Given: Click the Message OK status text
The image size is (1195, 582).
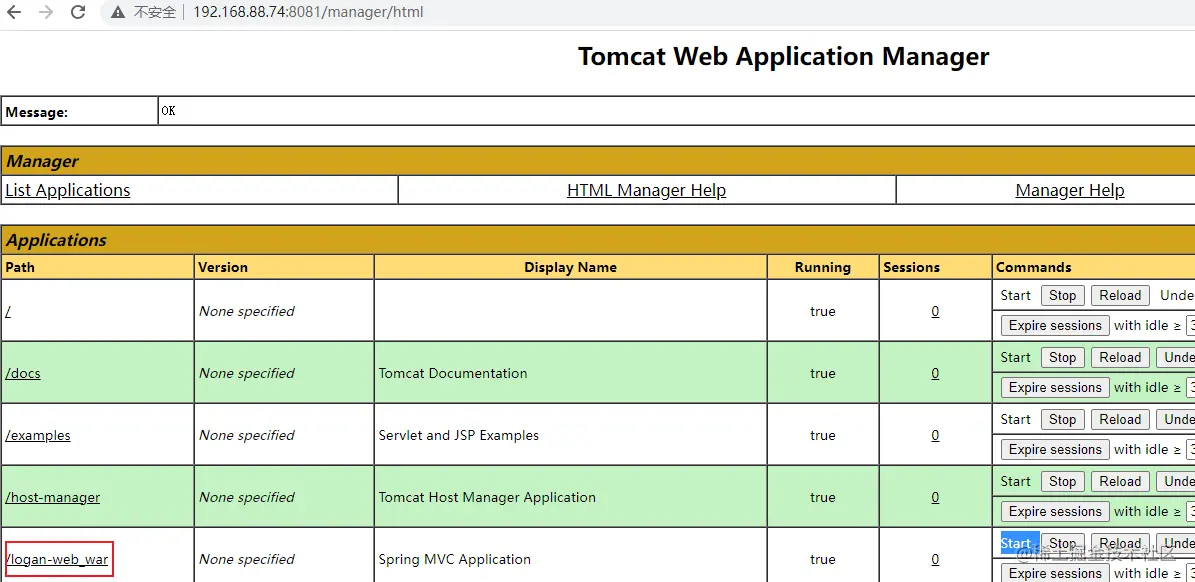Looking at the screenshot, I should pos(168,111).
